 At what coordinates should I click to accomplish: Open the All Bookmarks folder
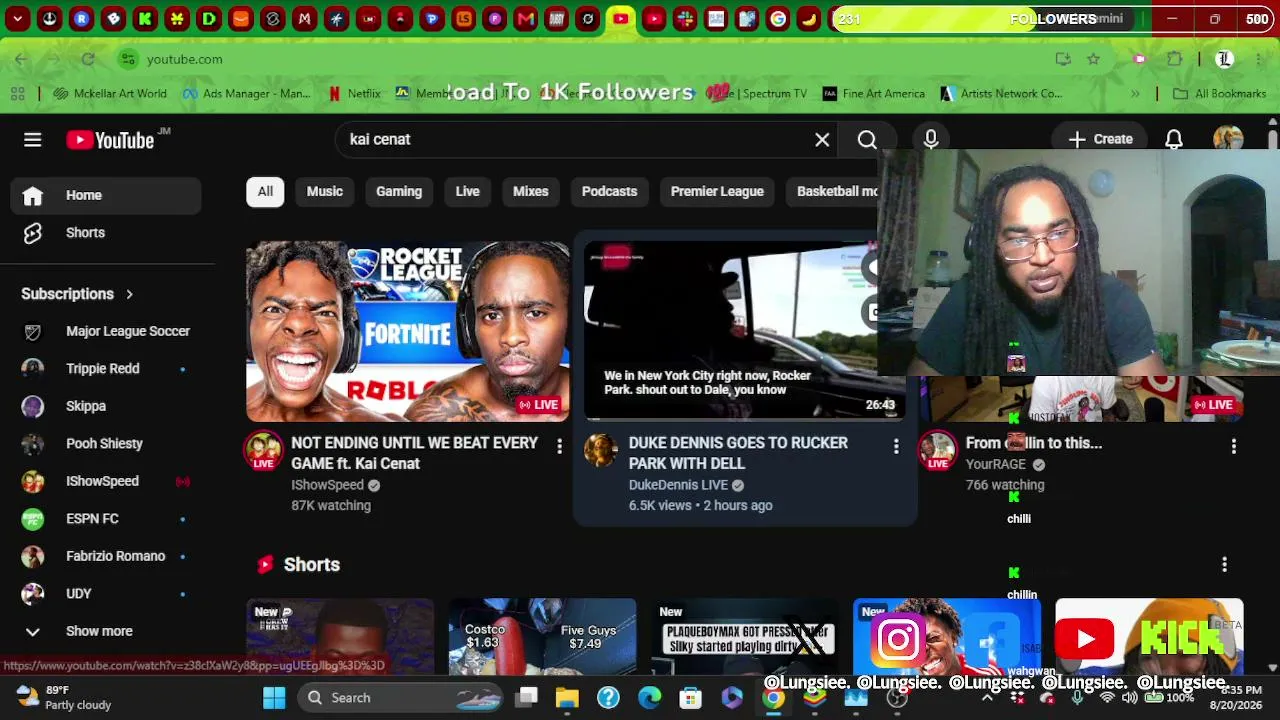(x=1219, y=94)
